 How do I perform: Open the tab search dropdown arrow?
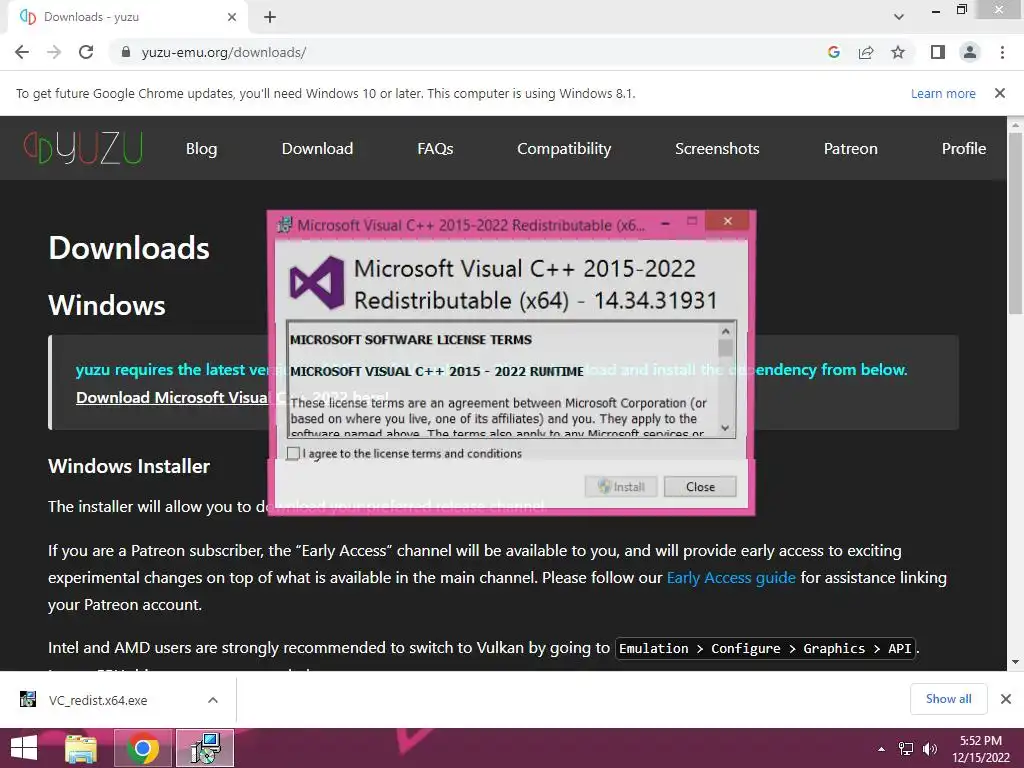899,17
